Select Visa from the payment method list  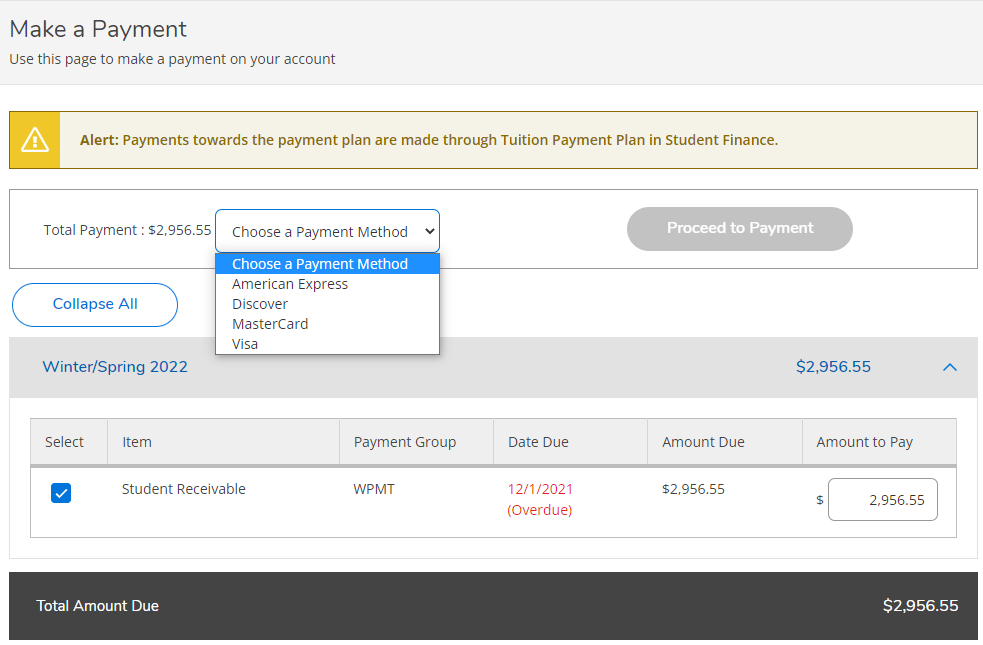245,343
